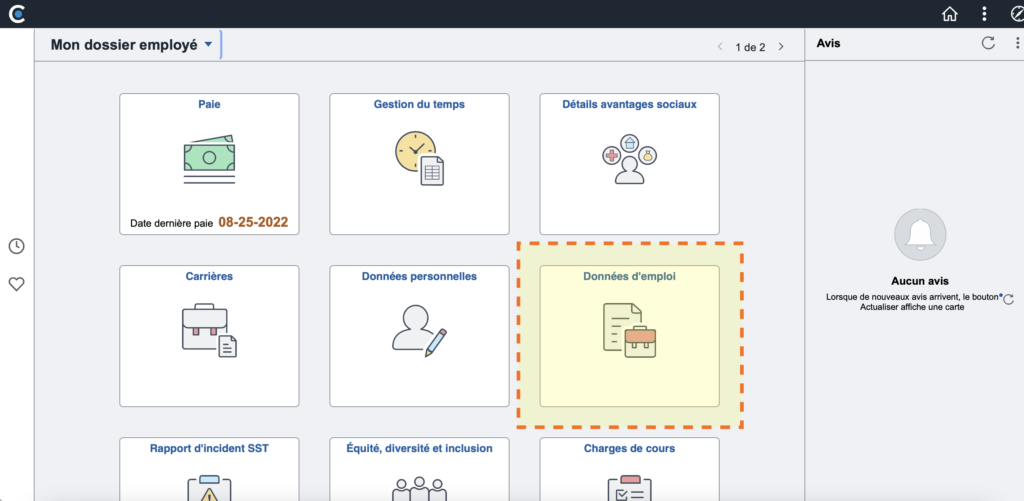Open the Carrières tile
The width and height of the screenshot is (1024, 501).
209,336
